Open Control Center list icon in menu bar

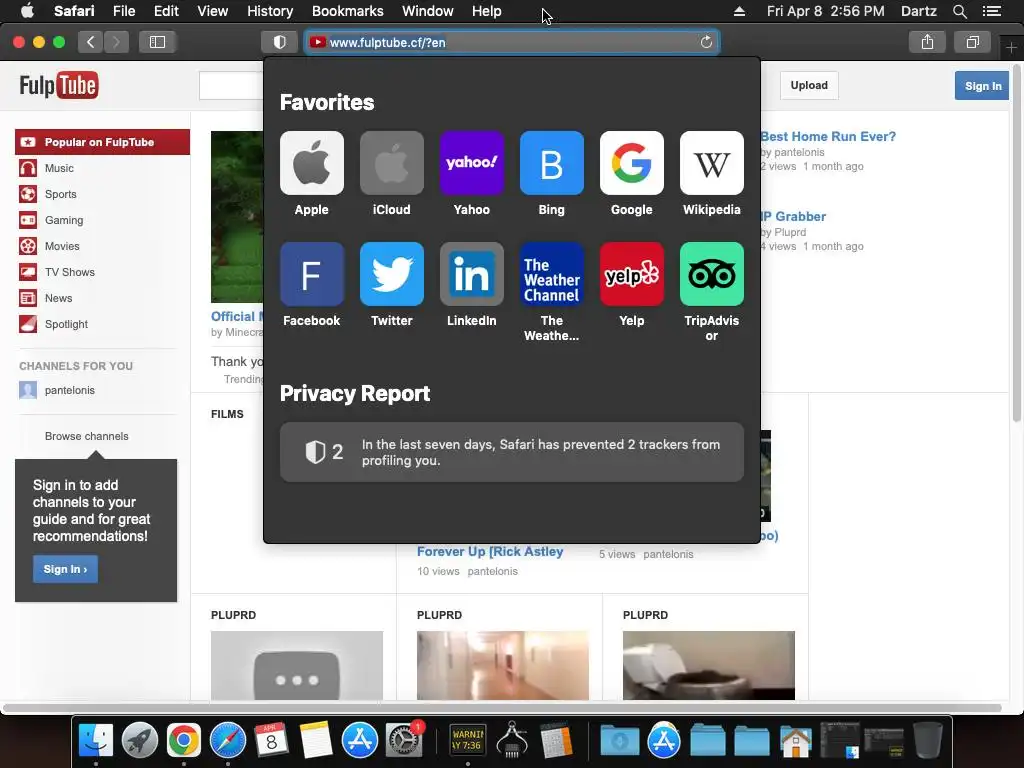(x=992, y=12)
